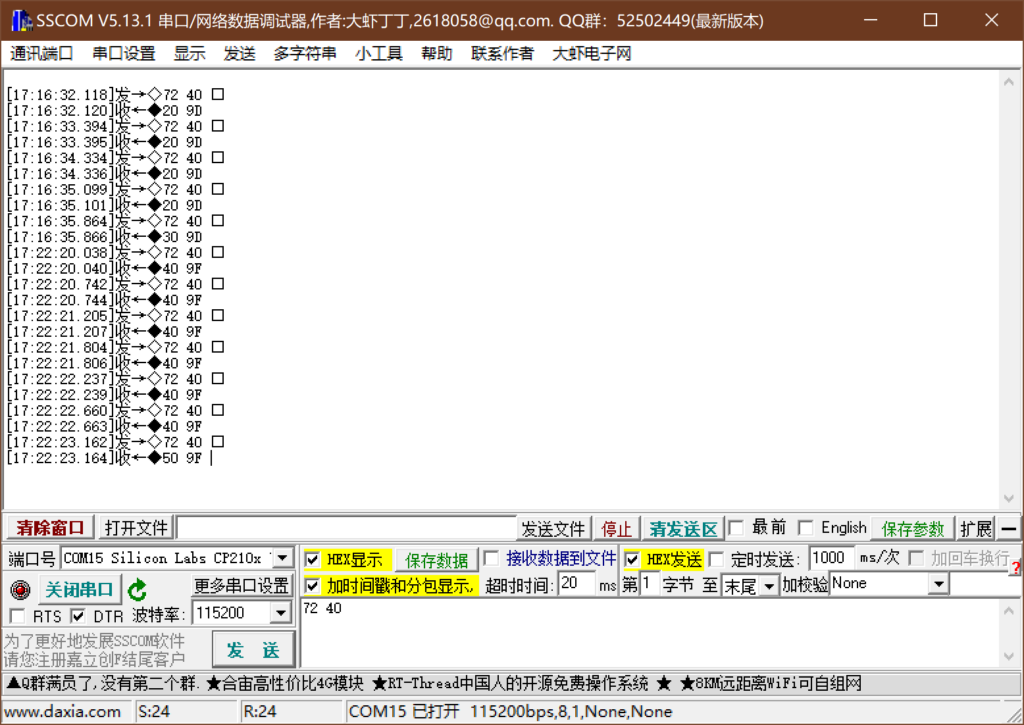The height and width of the screenshot is (725, 1024).
Task: Click the 超时时间 timeout input field
Action: [577, 584]
